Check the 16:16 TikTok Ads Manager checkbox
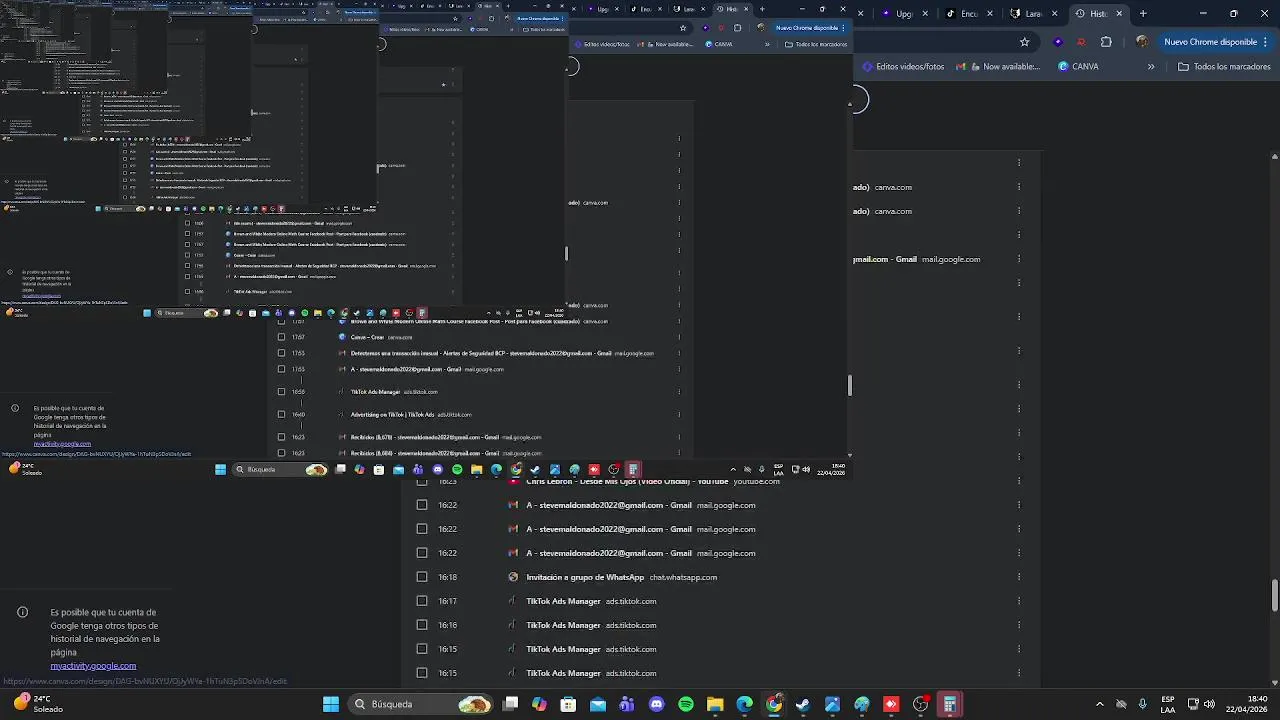Image resolution: width=1280 pixels, height=720 pixels. (422, 625)
